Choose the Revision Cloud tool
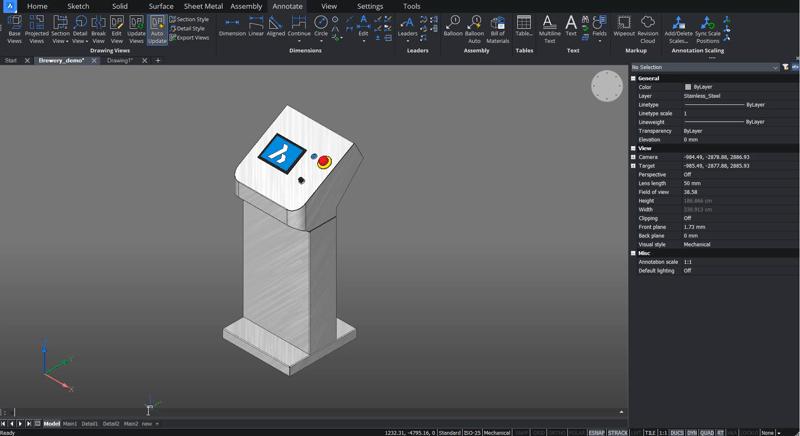The image size is (800, 436). (647, 29)
